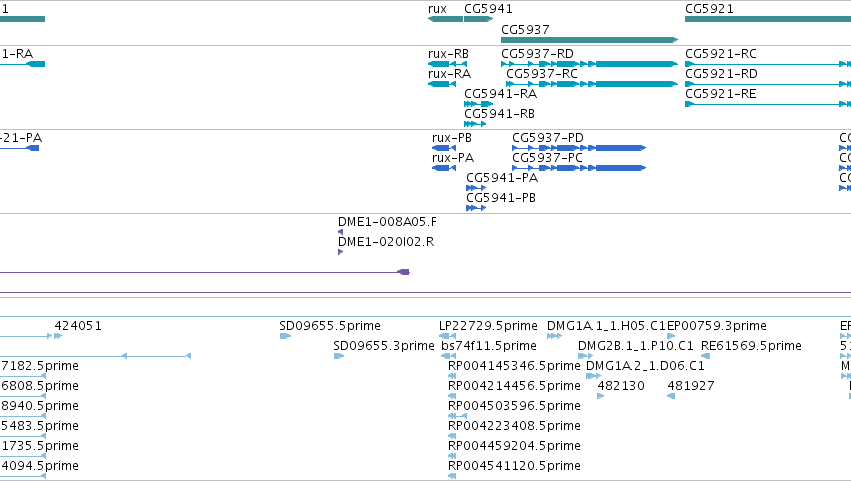This screenshot has height=481, width=851.
Task: Click the 8940.5prime EST line
Action: pos(23,416)
